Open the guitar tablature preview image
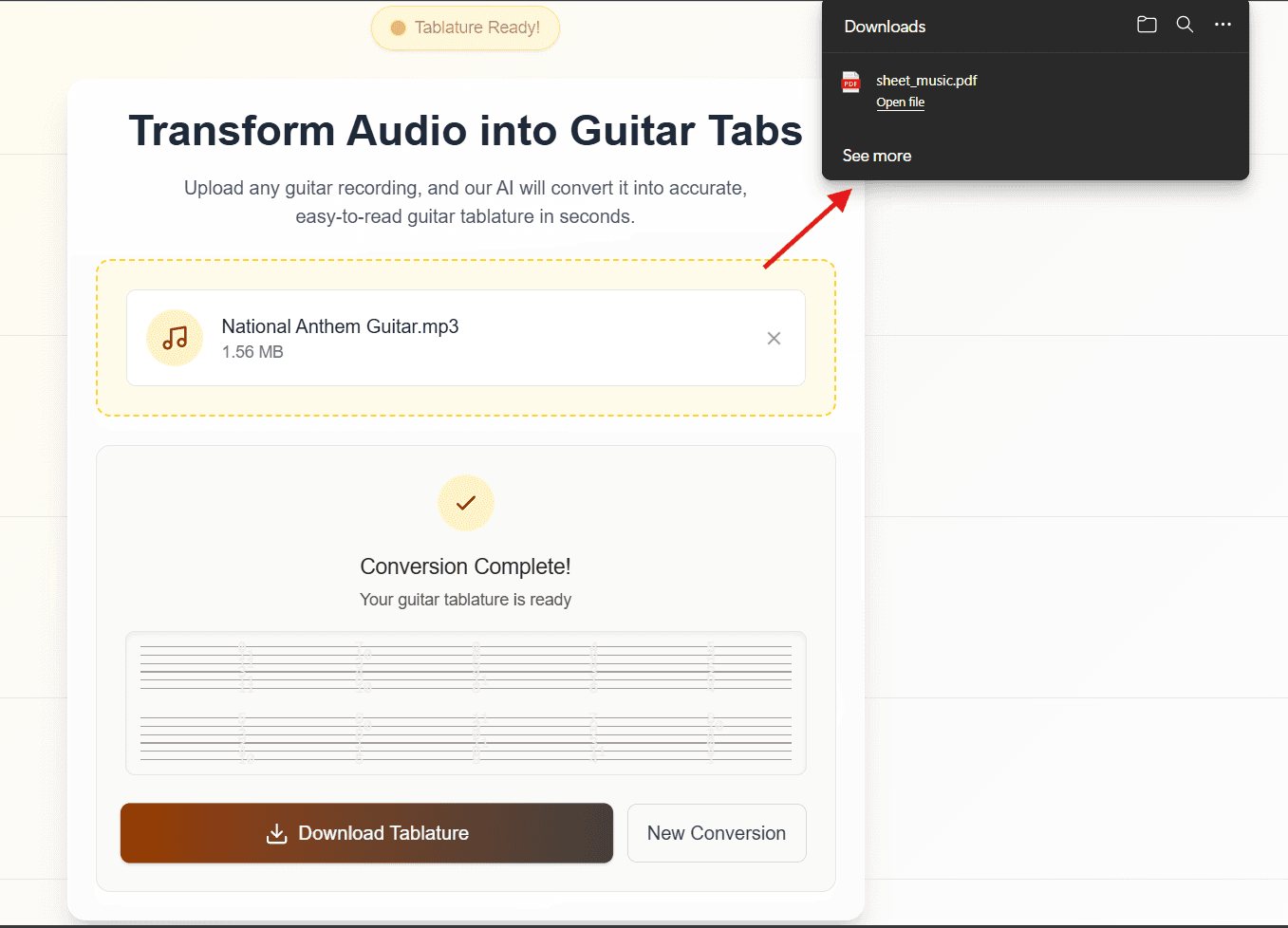The height and width of the screenshot is (928, 1288). coord(465,703)
